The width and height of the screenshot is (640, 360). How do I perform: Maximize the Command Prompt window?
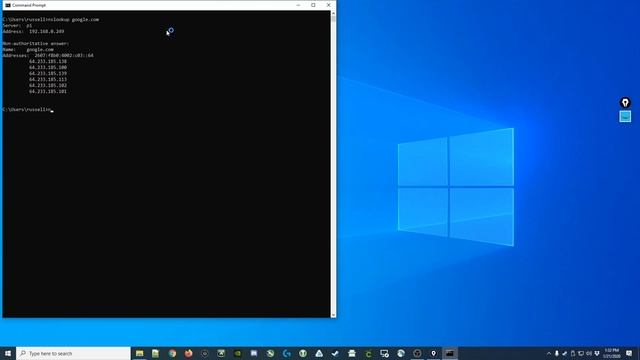(x=313, y=5)
